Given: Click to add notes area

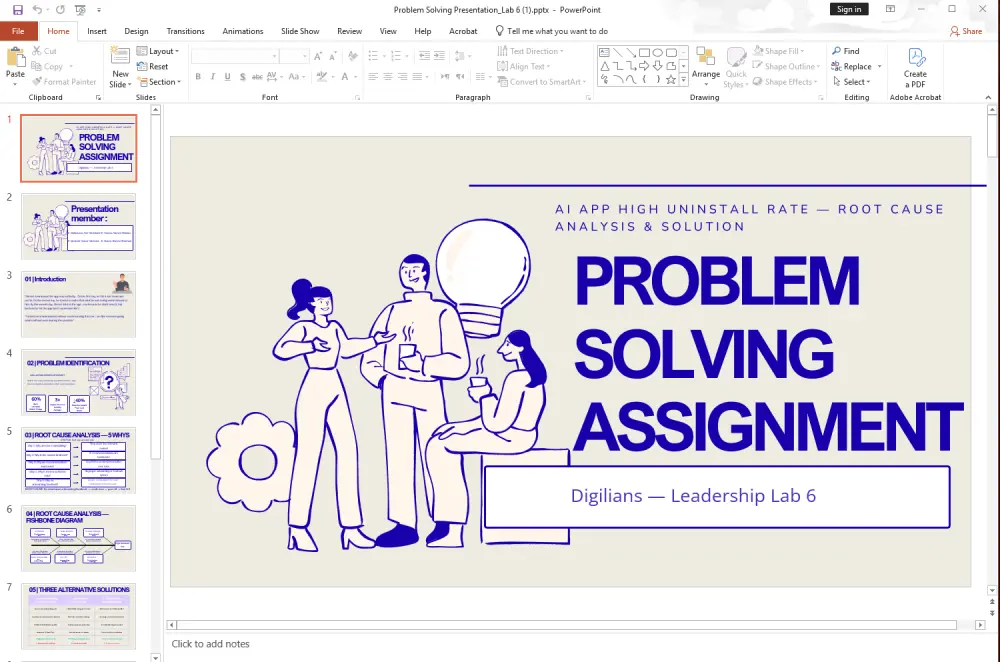Looking at the screenshot, I should click(x=210, y=644).
